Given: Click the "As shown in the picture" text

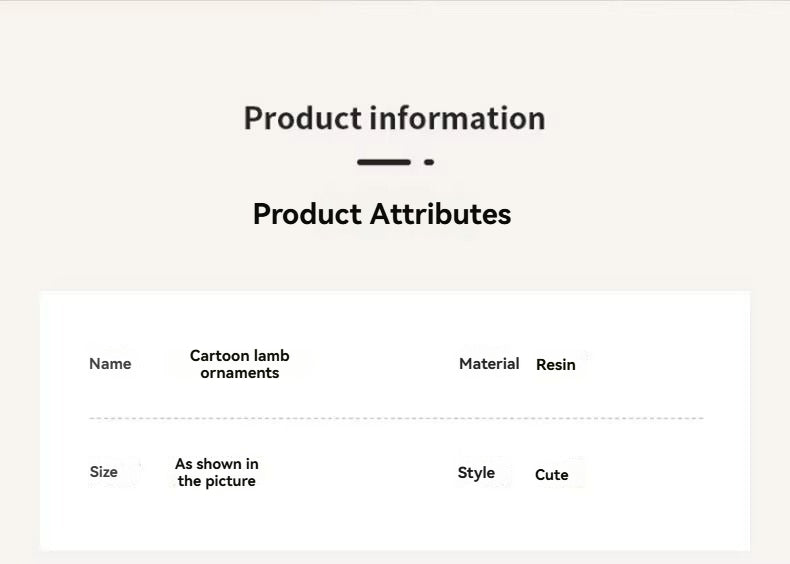Looking at the screenshot, I should click(x=217, y=472).
